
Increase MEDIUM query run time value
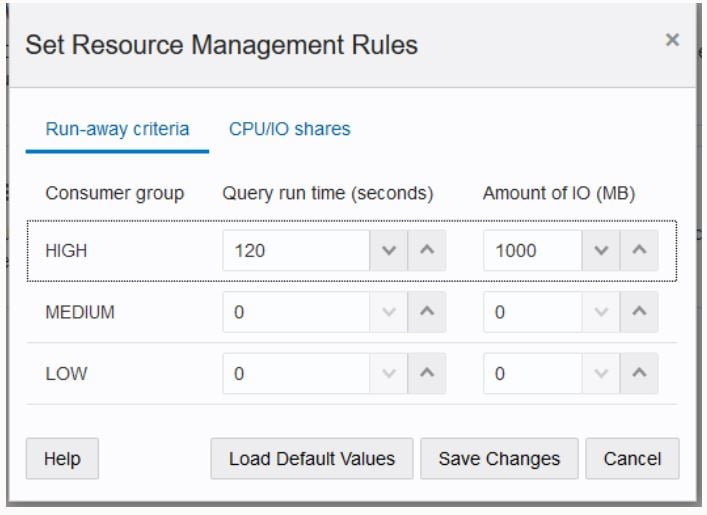click(427, 312)
